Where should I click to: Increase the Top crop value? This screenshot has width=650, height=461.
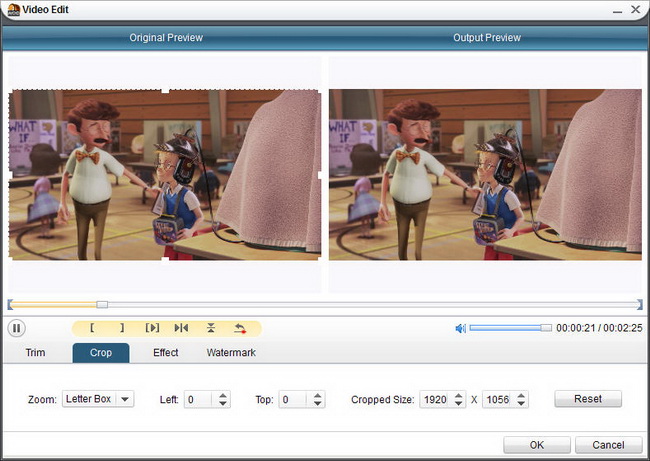click(x=318, y=395)
